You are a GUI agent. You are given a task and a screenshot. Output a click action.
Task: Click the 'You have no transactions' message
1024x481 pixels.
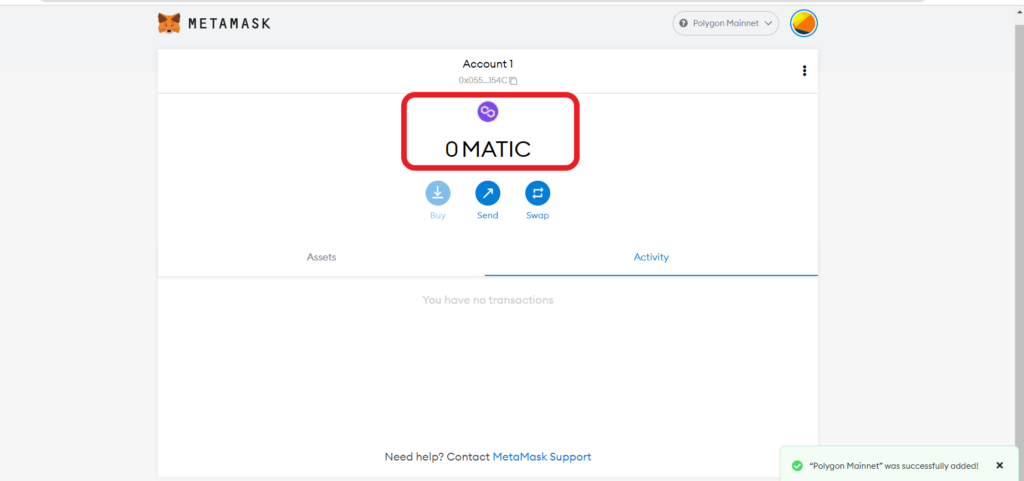(488, 300)
